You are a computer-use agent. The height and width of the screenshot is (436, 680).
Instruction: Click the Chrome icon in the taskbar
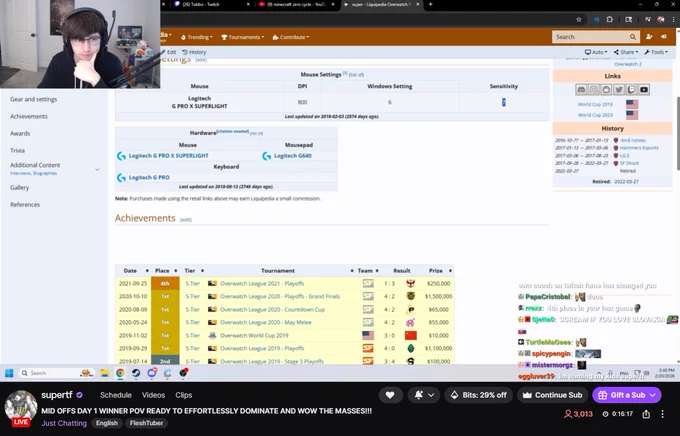pos(120,373)
